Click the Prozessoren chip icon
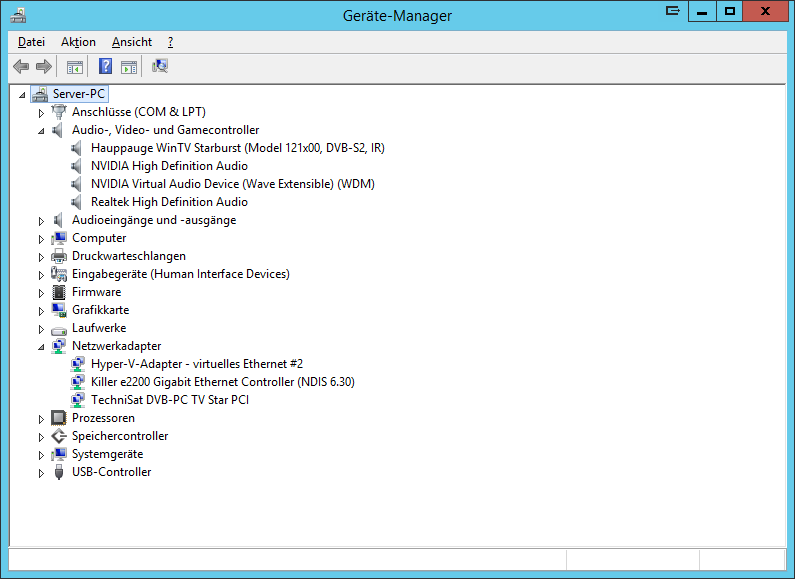 (x=59, y=418)
